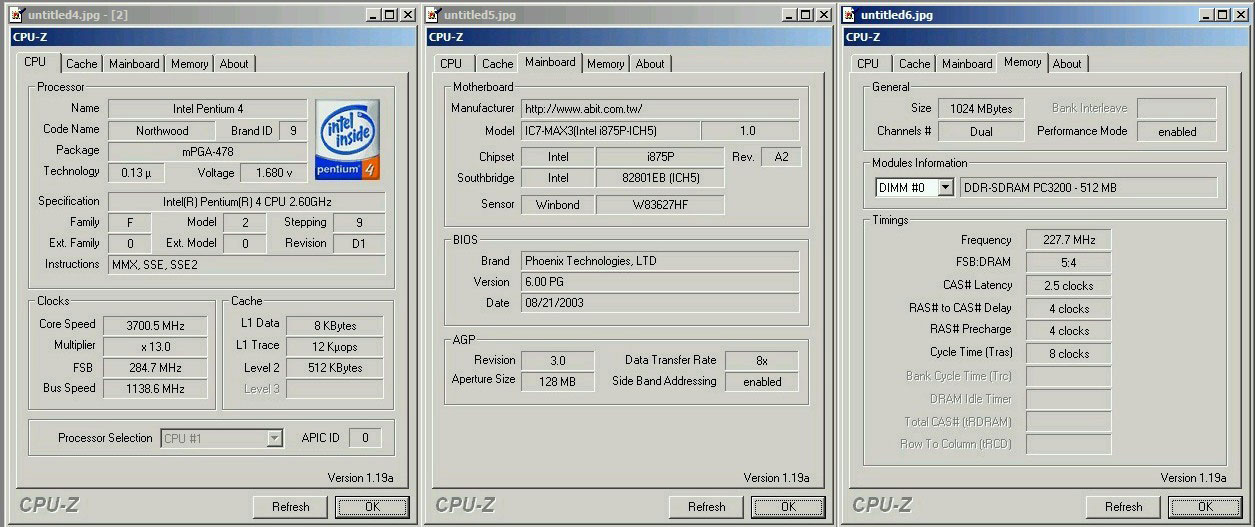Click the Performance Mode value enabled
1255x527 pixels.
point(1177,132)
